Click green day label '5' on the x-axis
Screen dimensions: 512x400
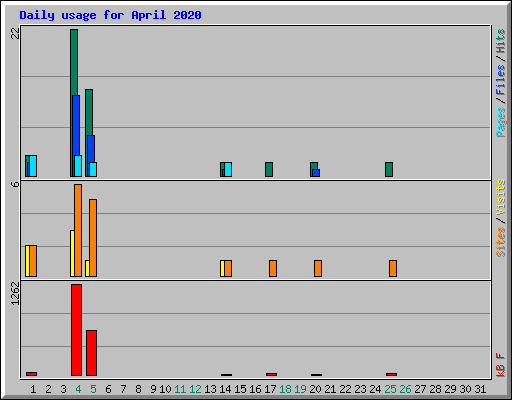pyautogui.click(x=93, y=389)
